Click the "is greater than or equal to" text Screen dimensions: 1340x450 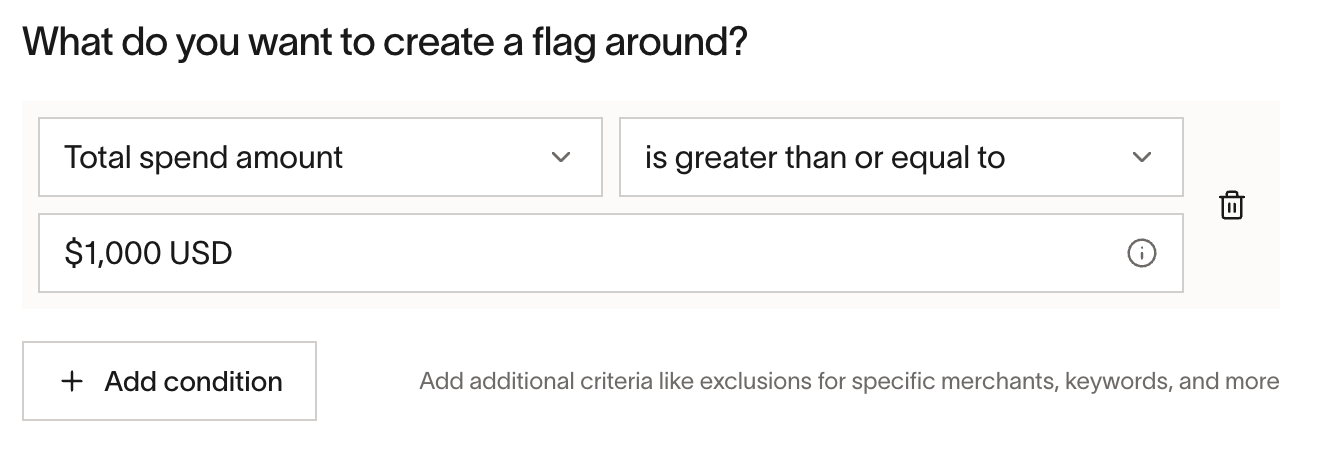tap(825, 157)
